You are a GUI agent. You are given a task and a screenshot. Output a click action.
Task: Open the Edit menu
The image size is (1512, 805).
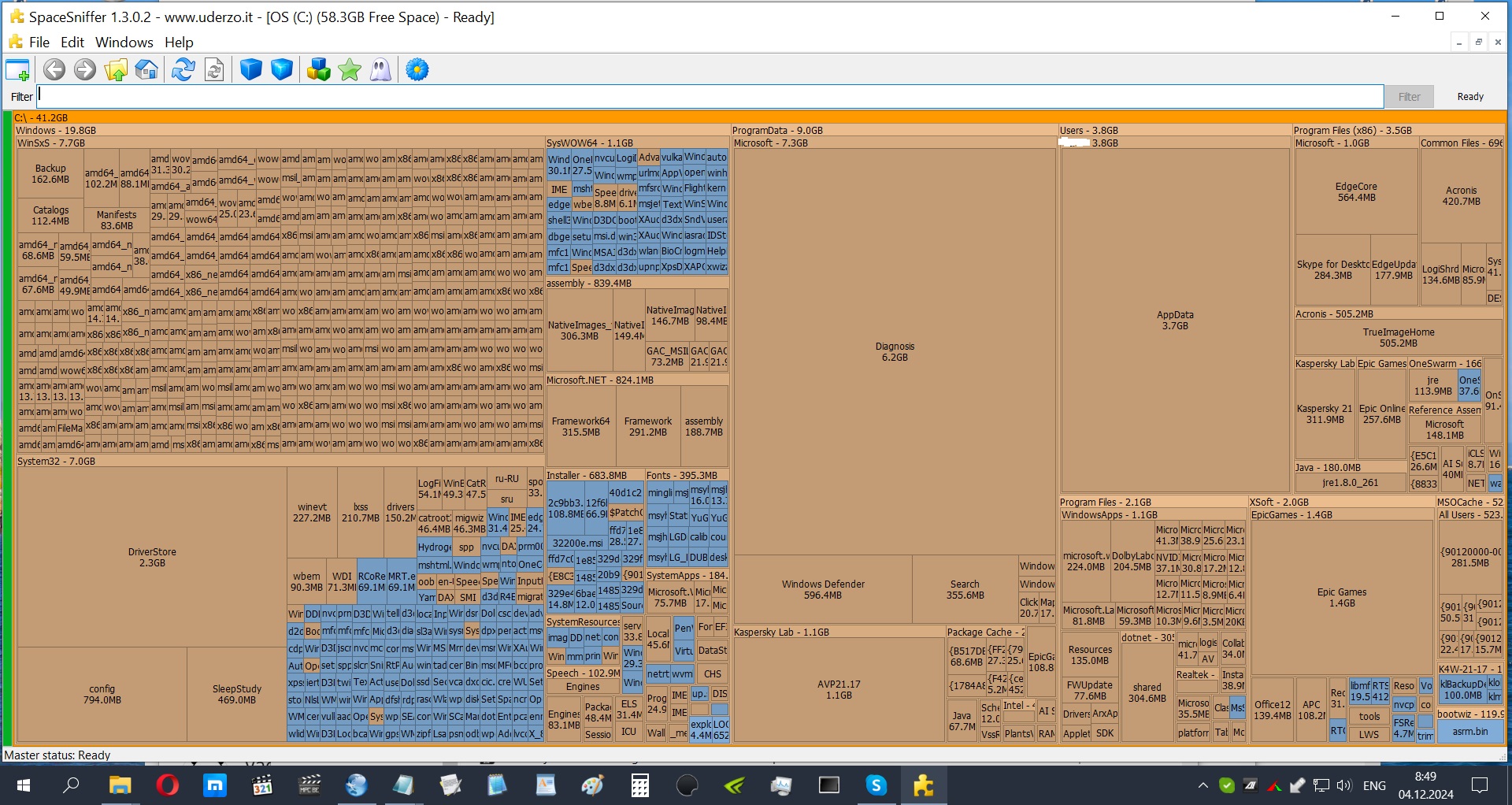[72, 43]
